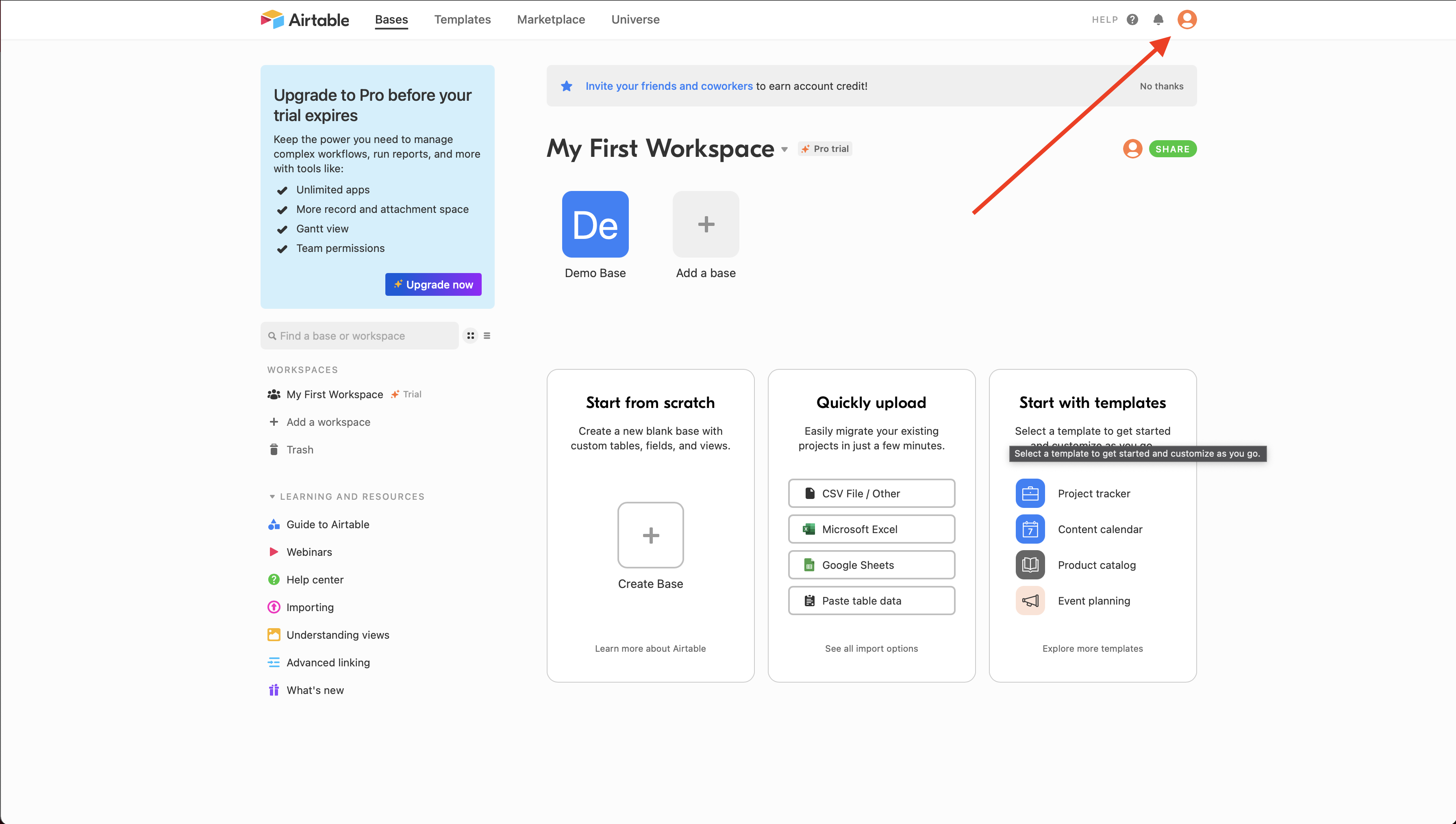Open the Universe tab
The height and width of the screenshot is (824, 1456).
(635, 20)
